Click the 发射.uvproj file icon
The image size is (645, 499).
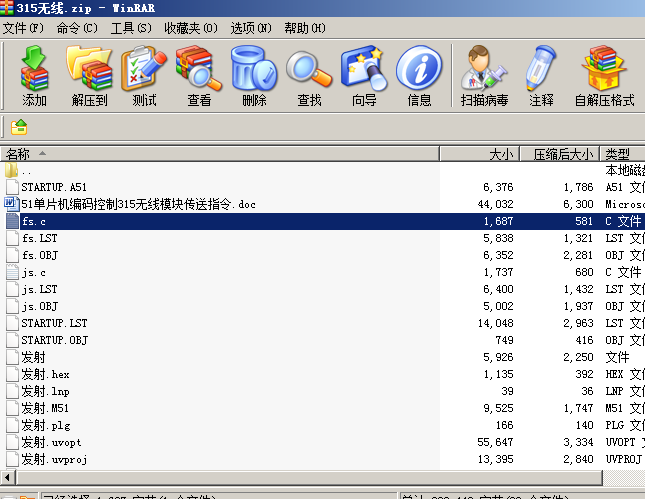pos(12,459)
